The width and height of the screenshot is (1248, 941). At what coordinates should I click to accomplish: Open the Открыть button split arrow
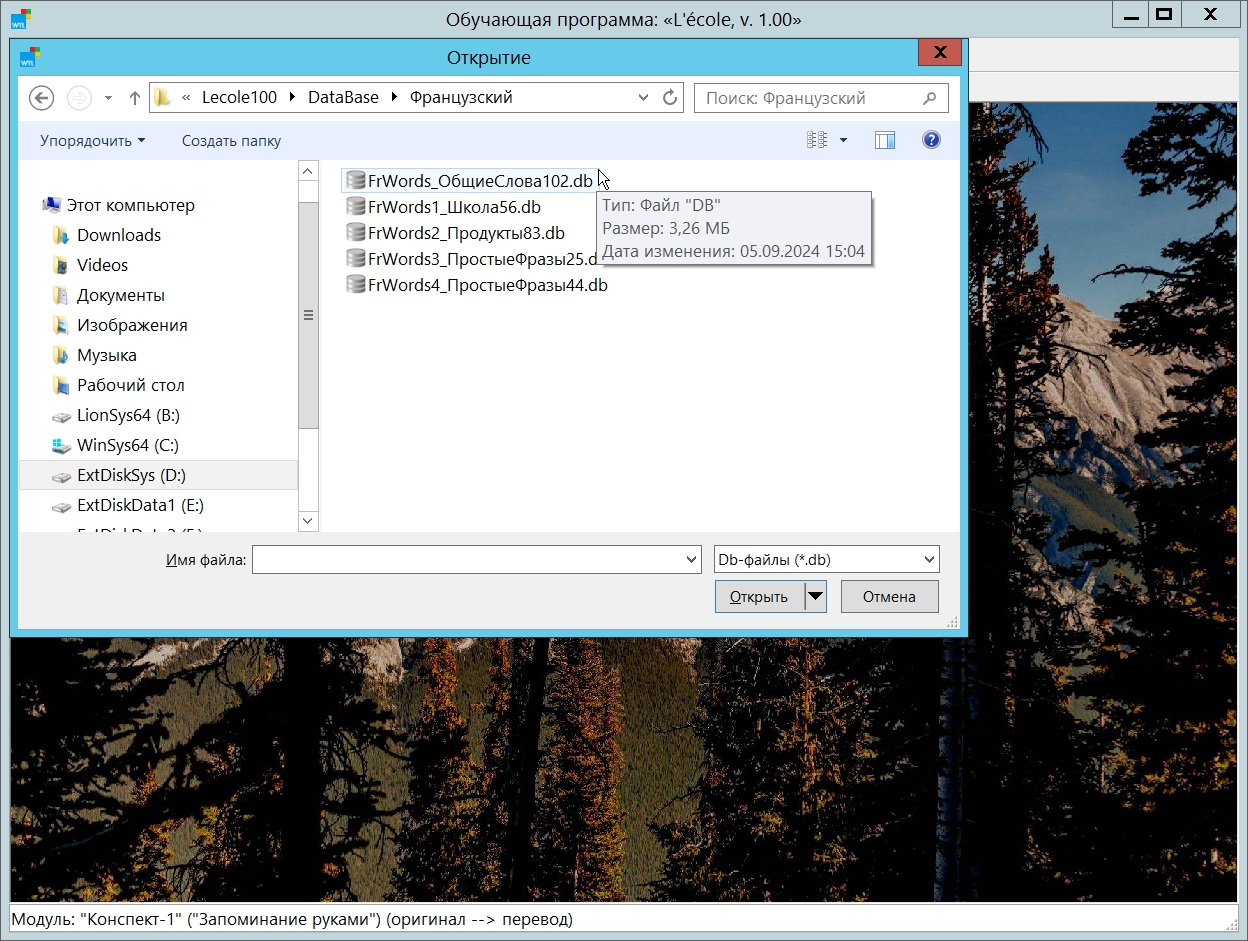click(x=816, y=597)
